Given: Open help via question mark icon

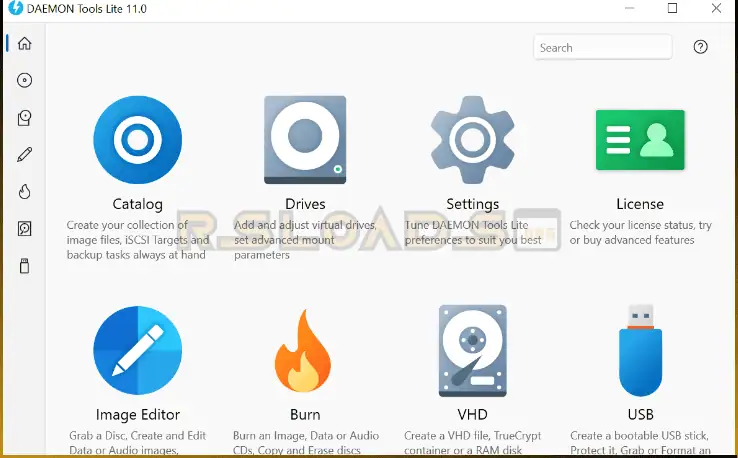Looking at the screenshot, I should click(x=700, y=47).
